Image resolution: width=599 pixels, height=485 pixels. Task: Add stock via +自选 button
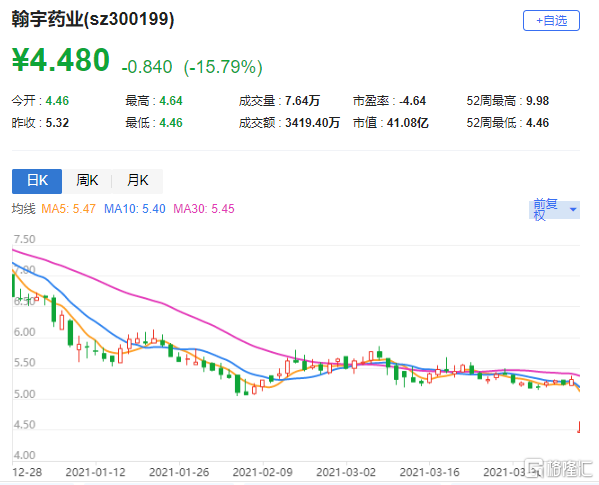tap(551, 21)
